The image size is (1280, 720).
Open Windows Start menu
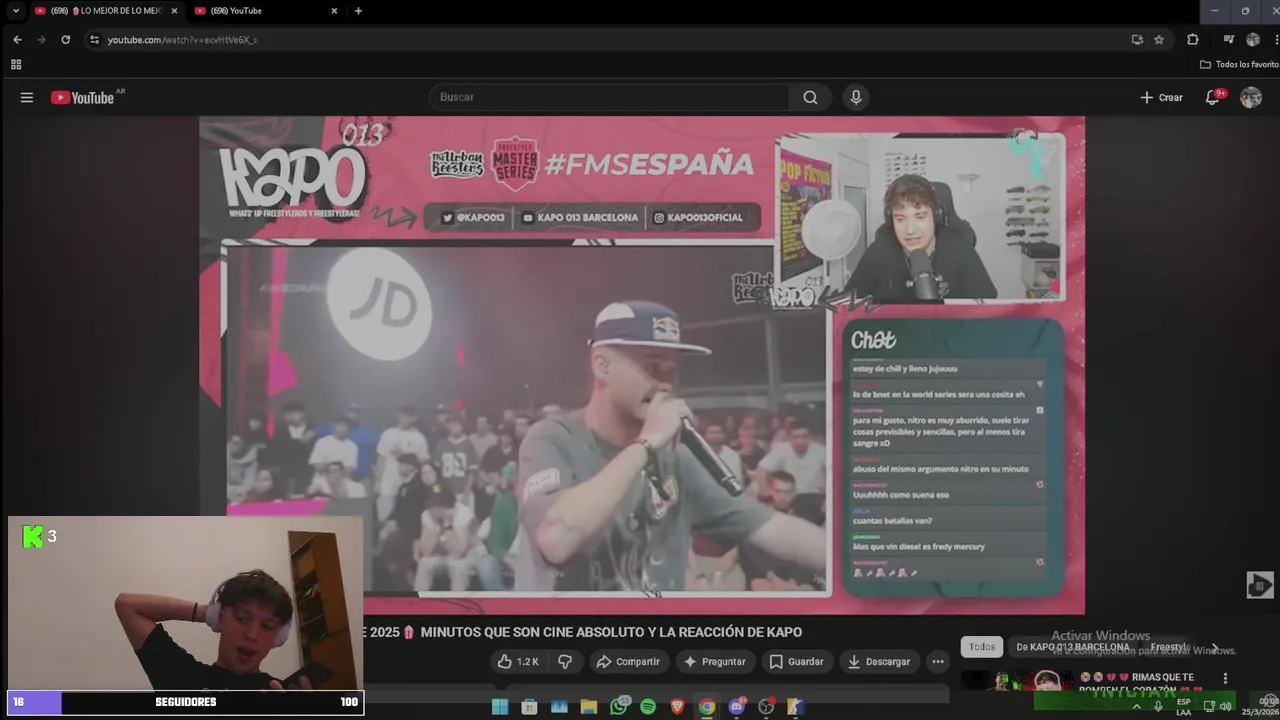500,707
